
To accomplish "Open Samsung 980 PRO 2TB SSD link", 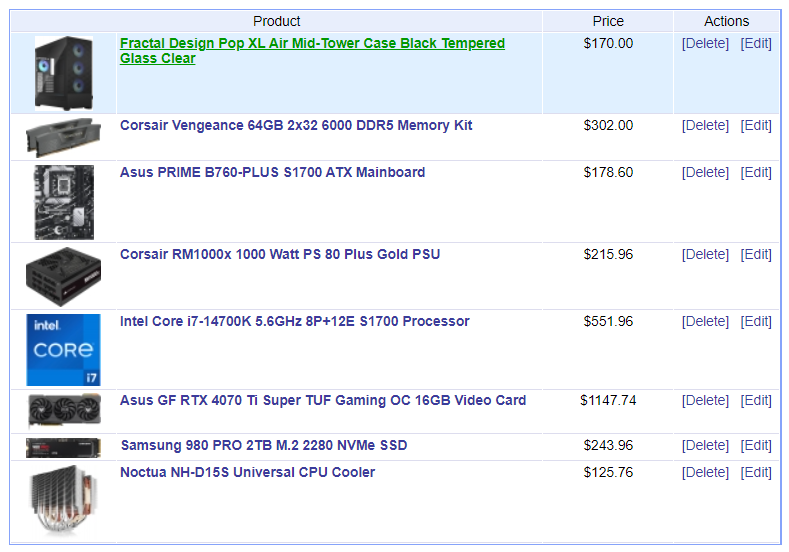I will (x=264, y=446).
